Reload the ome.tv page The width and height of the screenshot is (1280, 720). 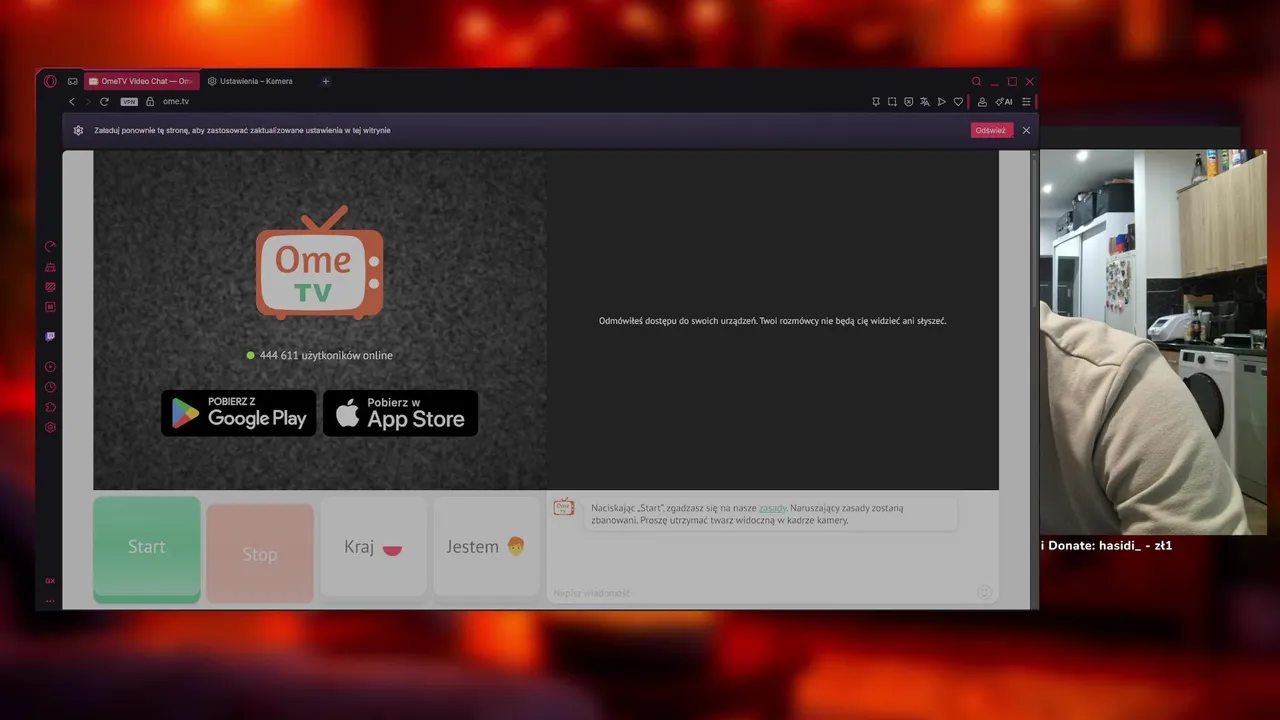[x=104, y=101]
